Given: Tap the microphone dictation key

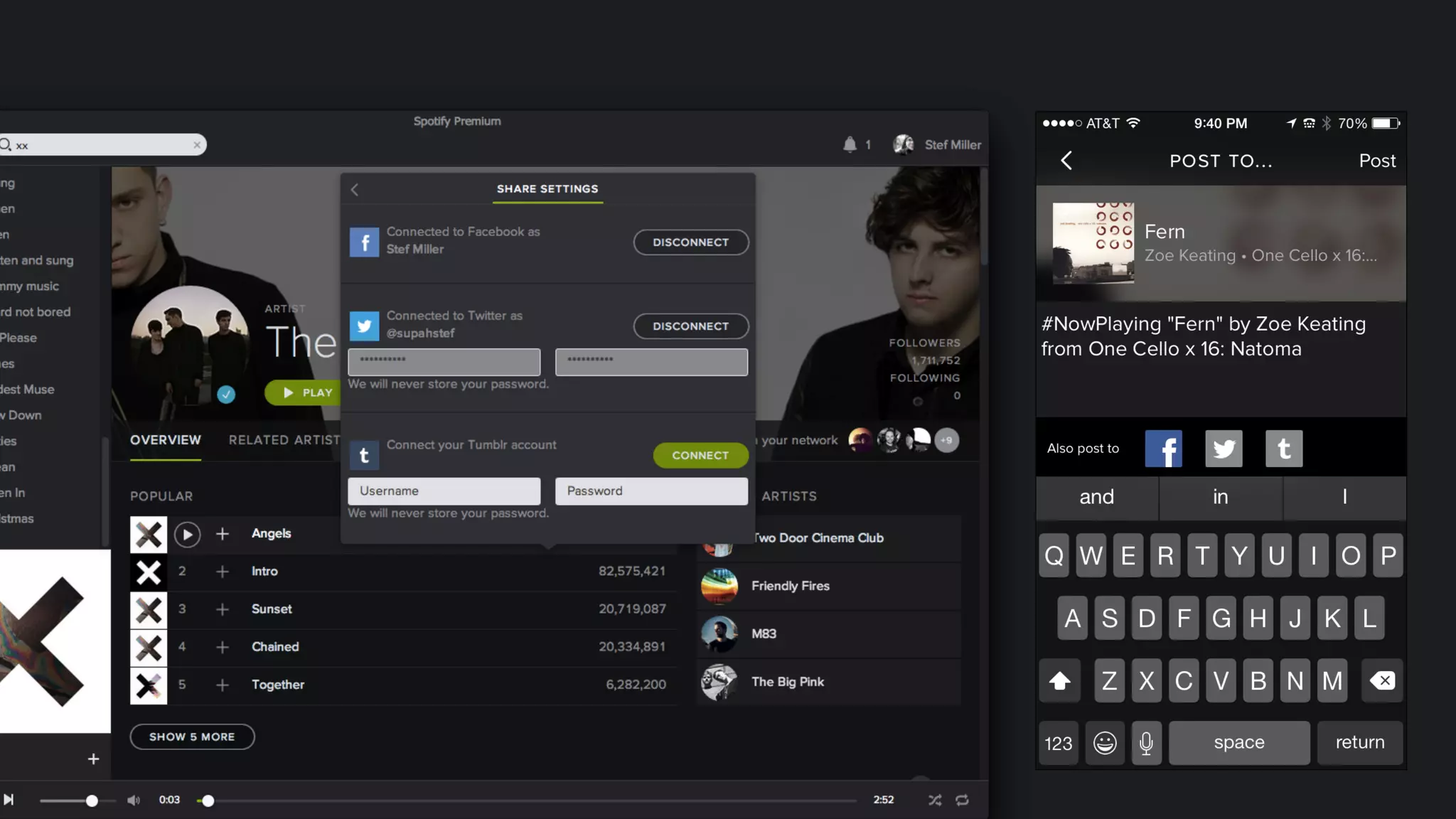Looking at the screenshot, I should coord(1146,743).
